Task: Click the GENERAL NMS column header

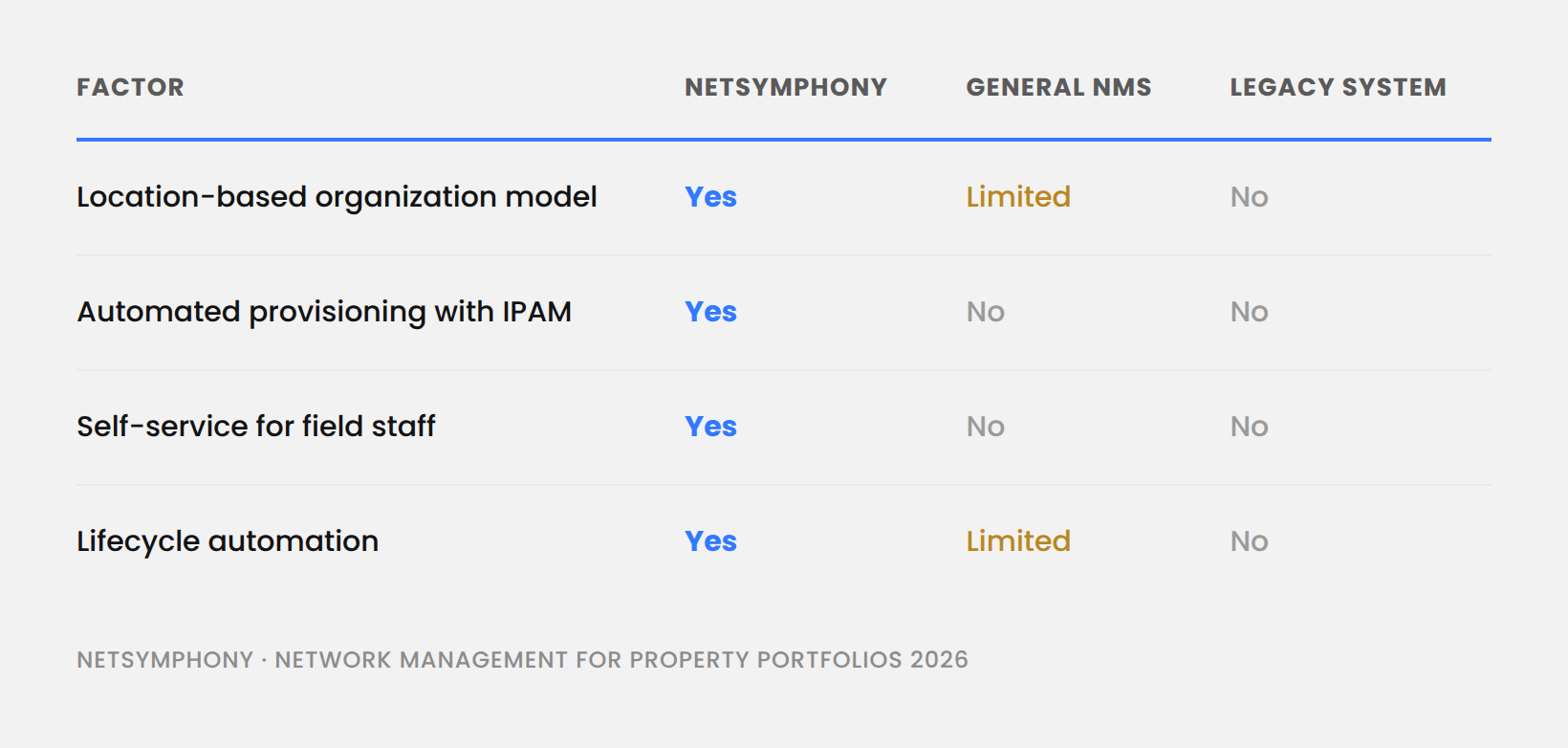Action: pos(1058,87)
